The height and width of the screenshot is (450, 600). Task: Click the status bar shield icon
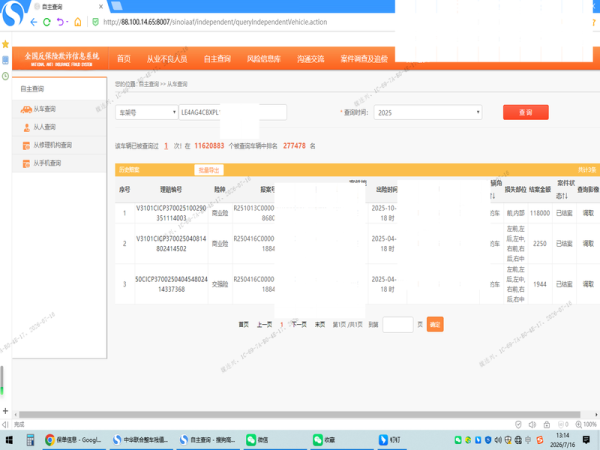click(518, 424)
